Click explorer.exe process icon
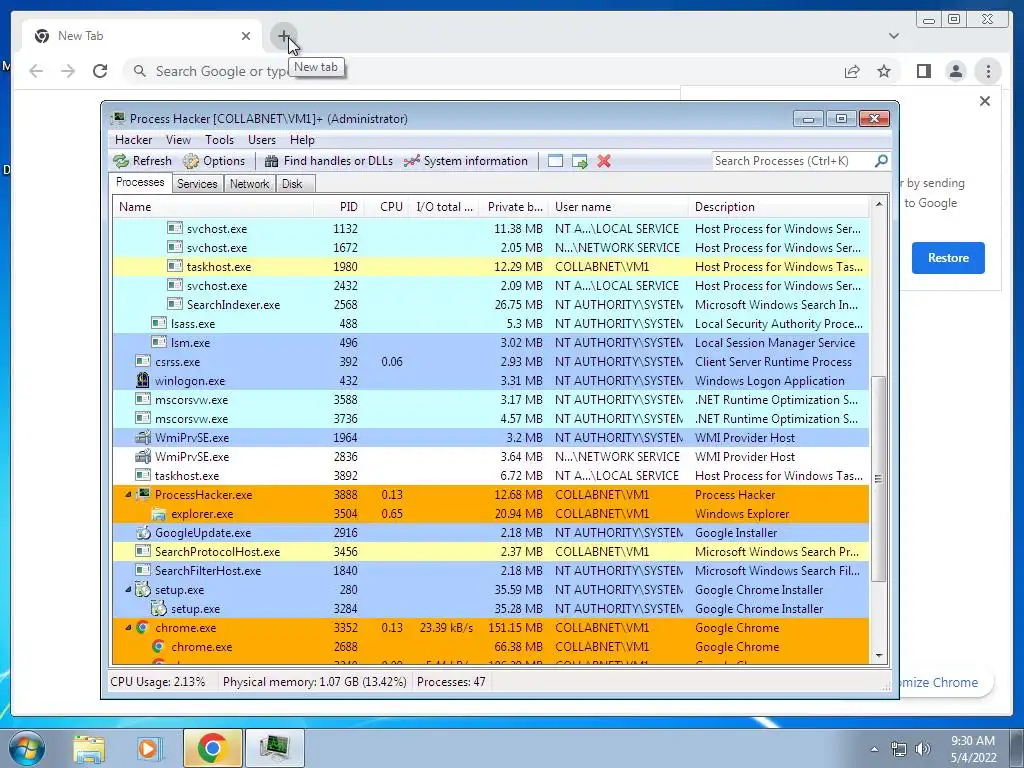 pos(159,513)
